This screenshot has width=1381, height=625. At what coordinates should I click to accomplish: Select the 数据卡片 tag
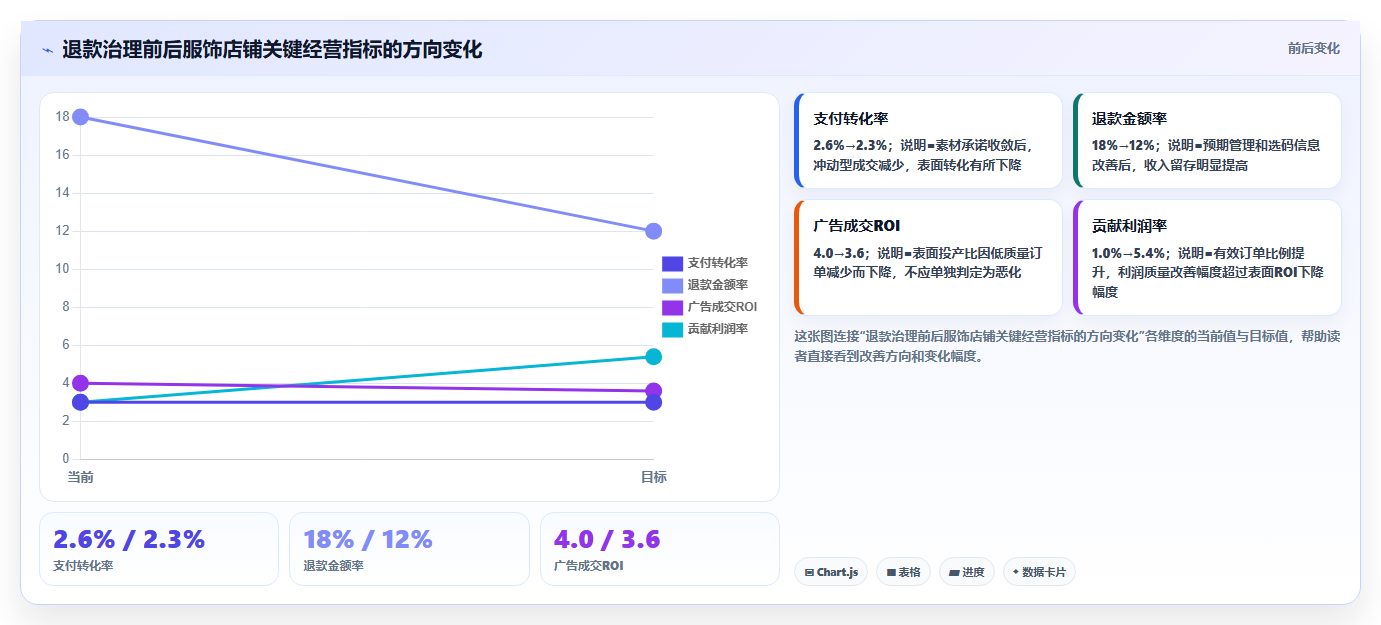(x=1039, y=572)
